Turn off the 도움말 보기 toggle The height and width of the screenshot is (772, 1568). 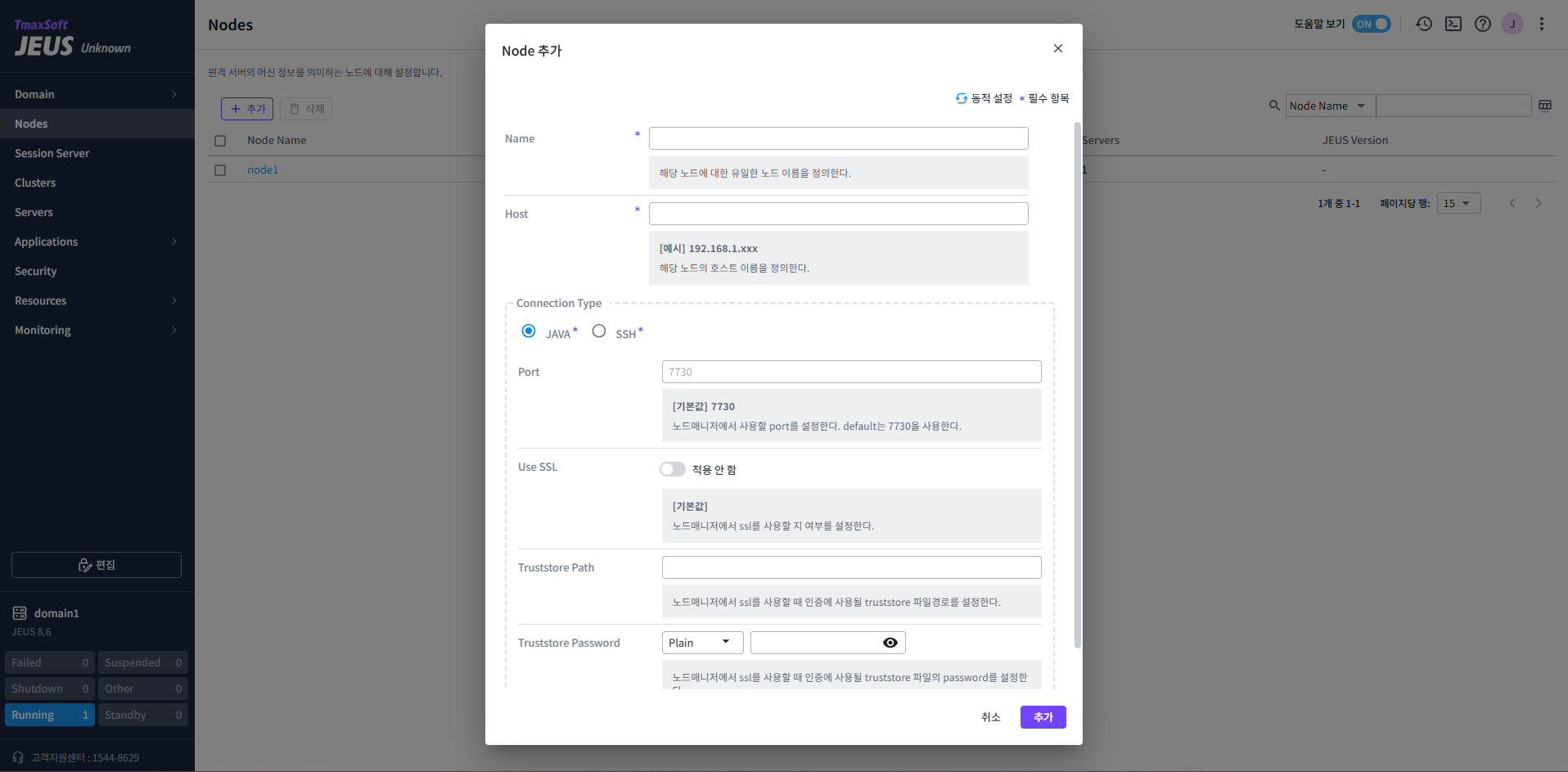(1372, 24)
